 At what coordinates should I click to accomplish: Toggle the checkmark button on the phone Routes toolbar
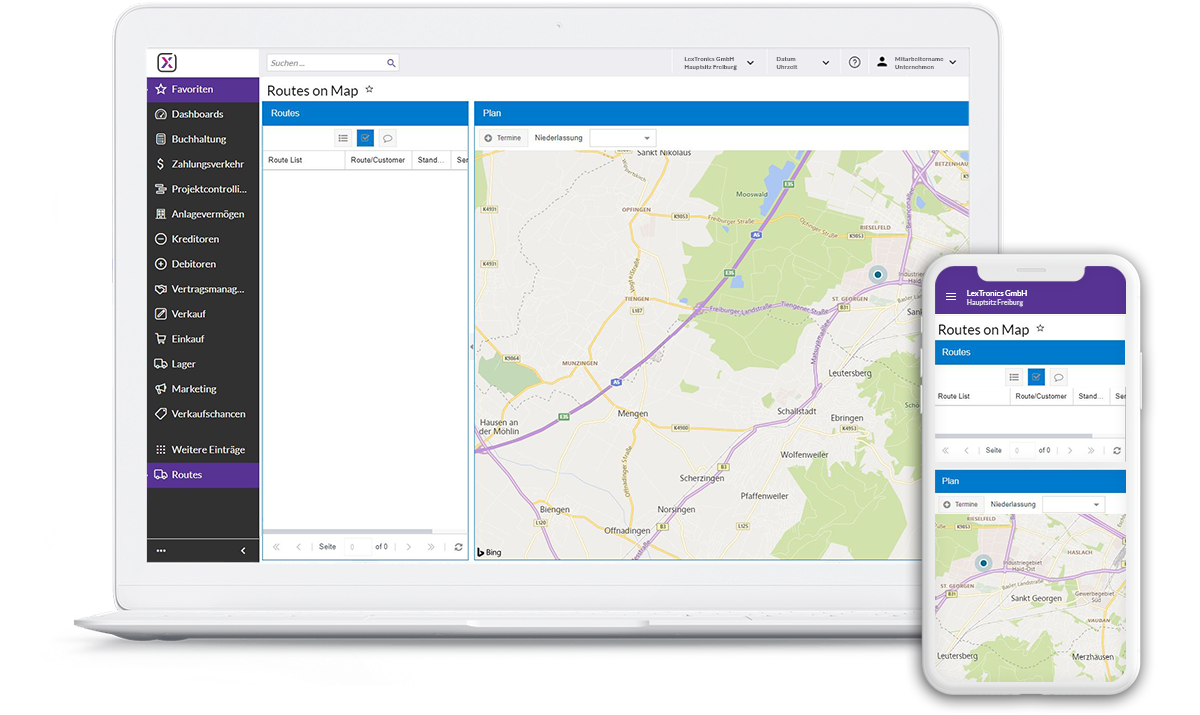[1036, 377]
